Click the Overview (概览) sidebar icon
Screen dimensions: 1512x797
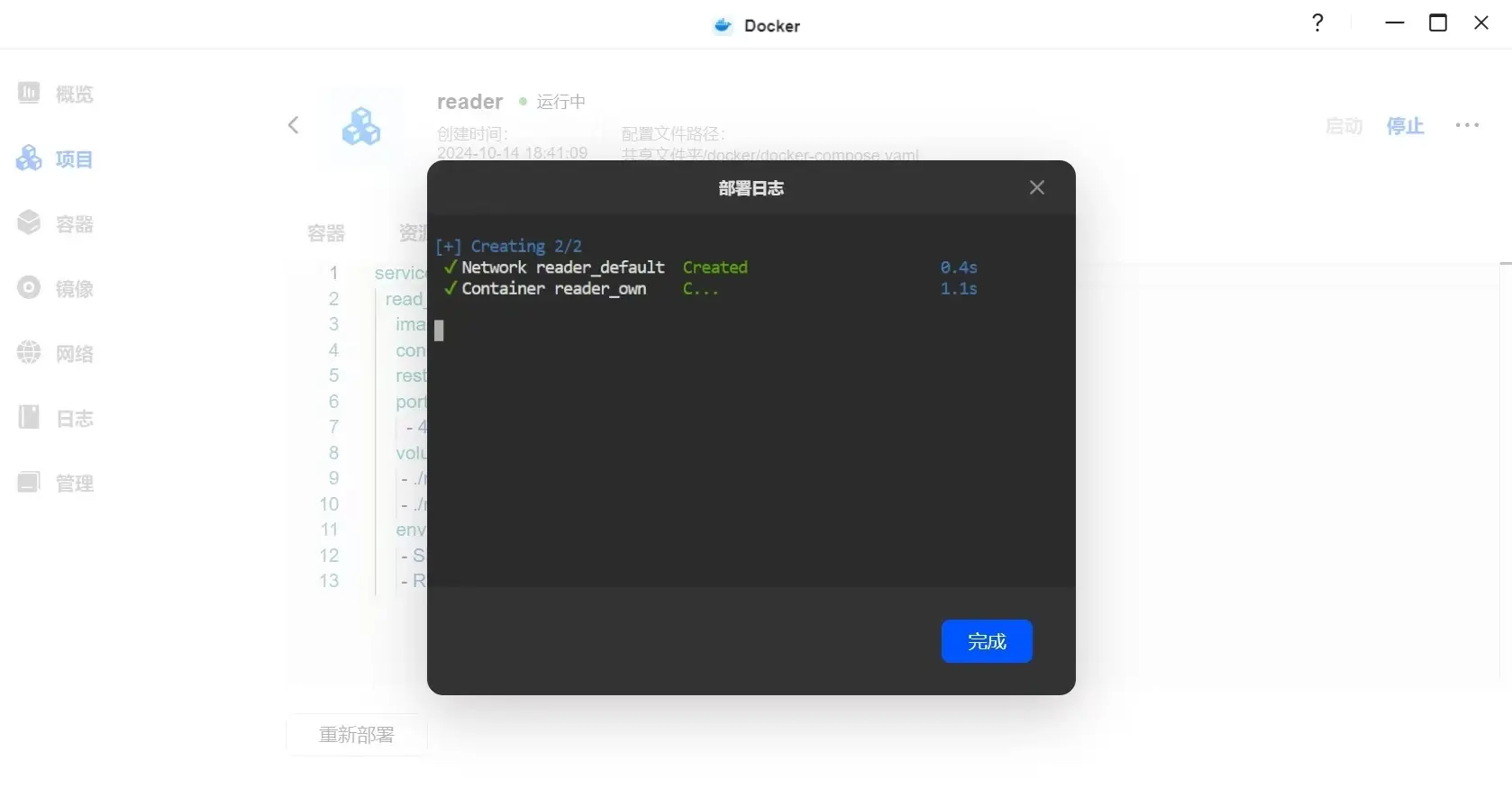pyautogui.click(x=29, y=93)
